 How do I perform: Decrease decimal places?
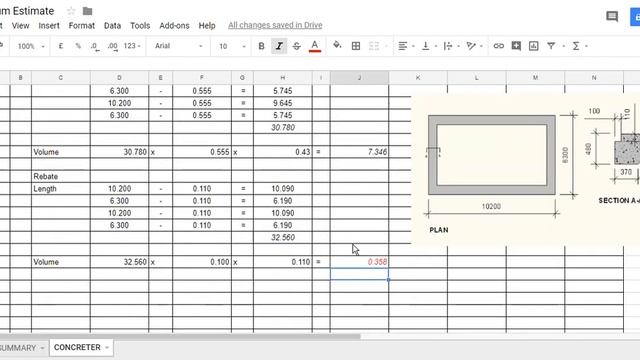pos(95,47)
